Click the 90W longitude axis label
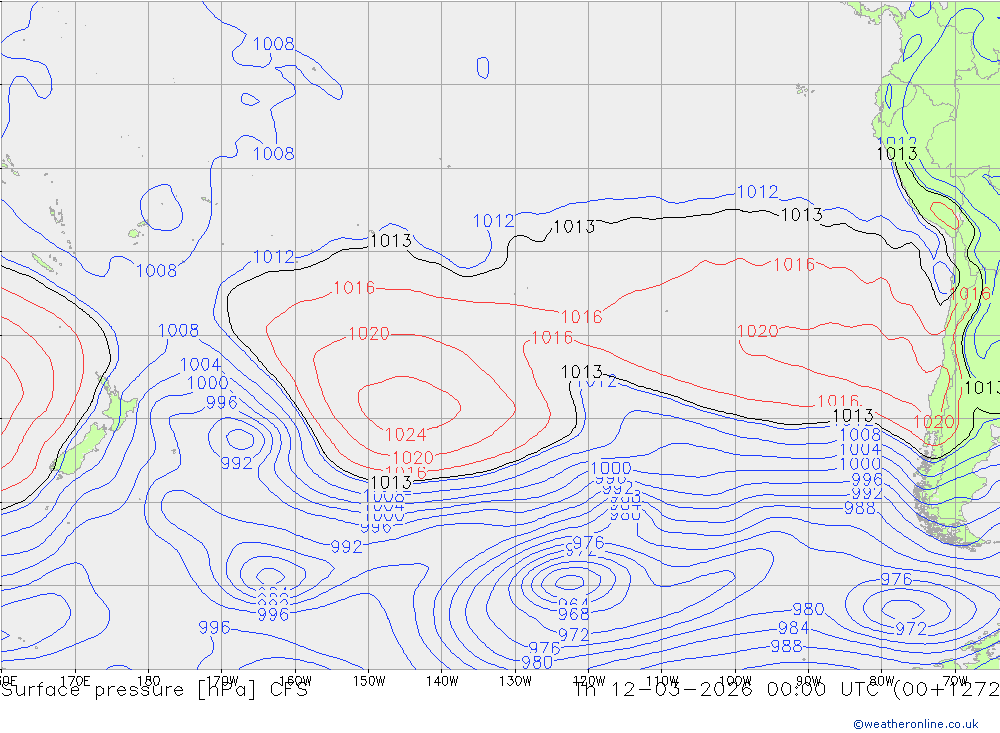 point(809,681)
